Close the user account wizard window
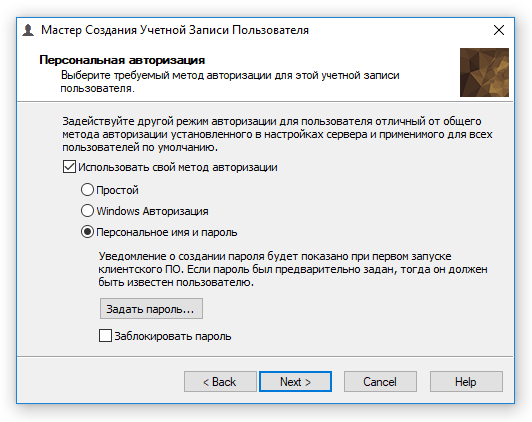 coord(498,30)
